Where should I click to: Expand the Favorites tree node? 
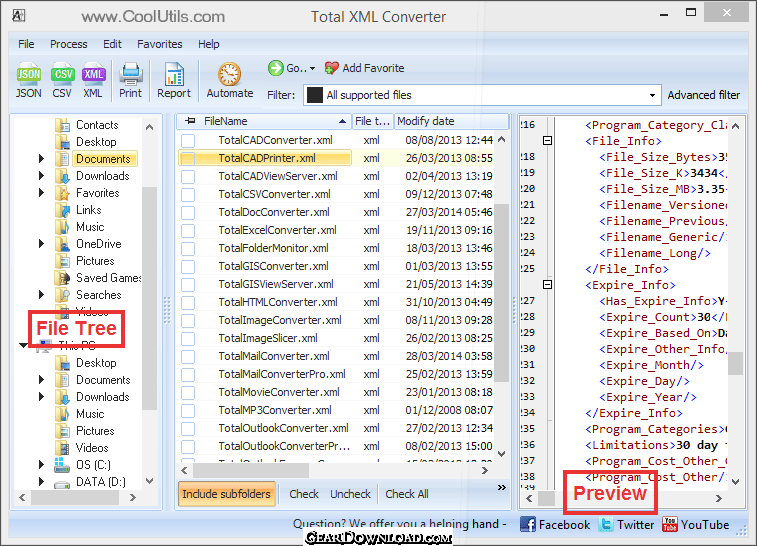click(42, 193)
